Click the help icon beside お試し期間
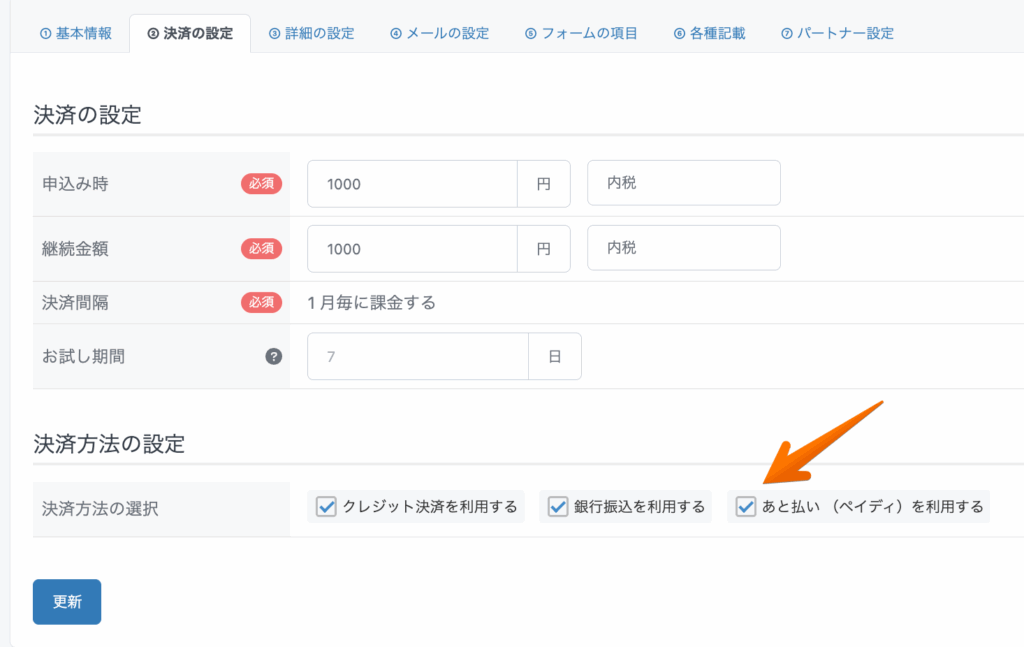The width and height of the screenshot is (1024, 647). 273,357
